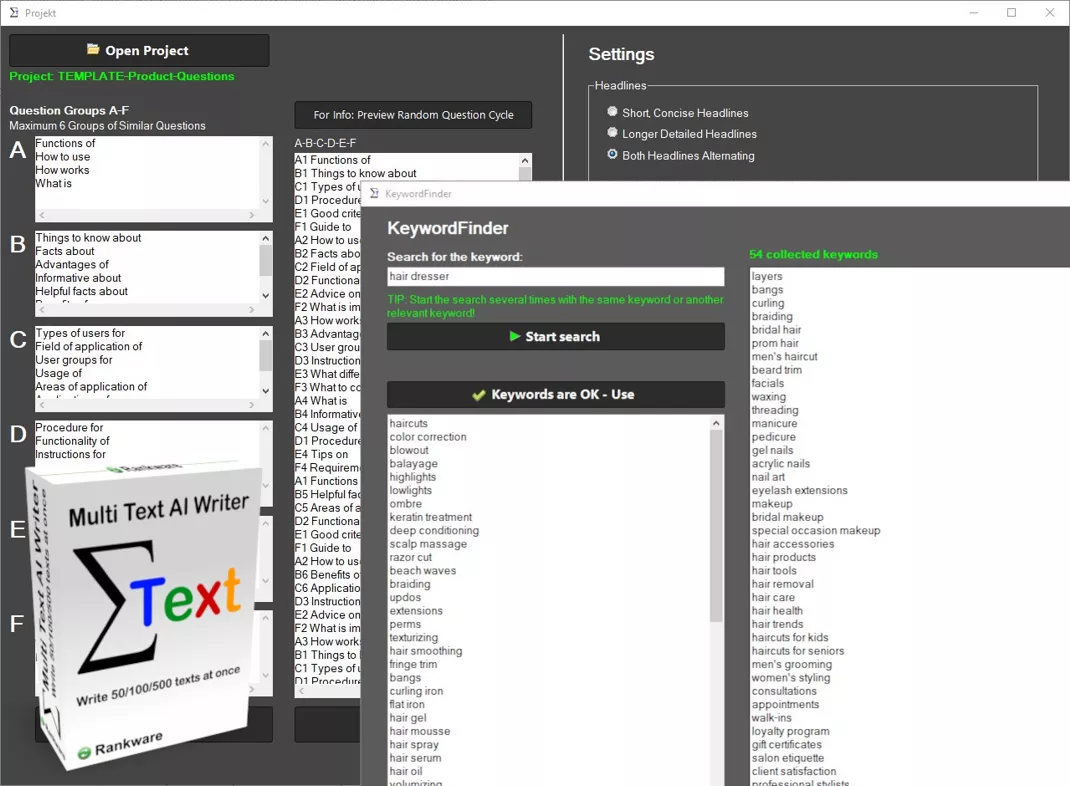The width and height of the screenshot is (1070, 786).
Task: Click Group A scroll up arrow
Action: coord(265,143)
